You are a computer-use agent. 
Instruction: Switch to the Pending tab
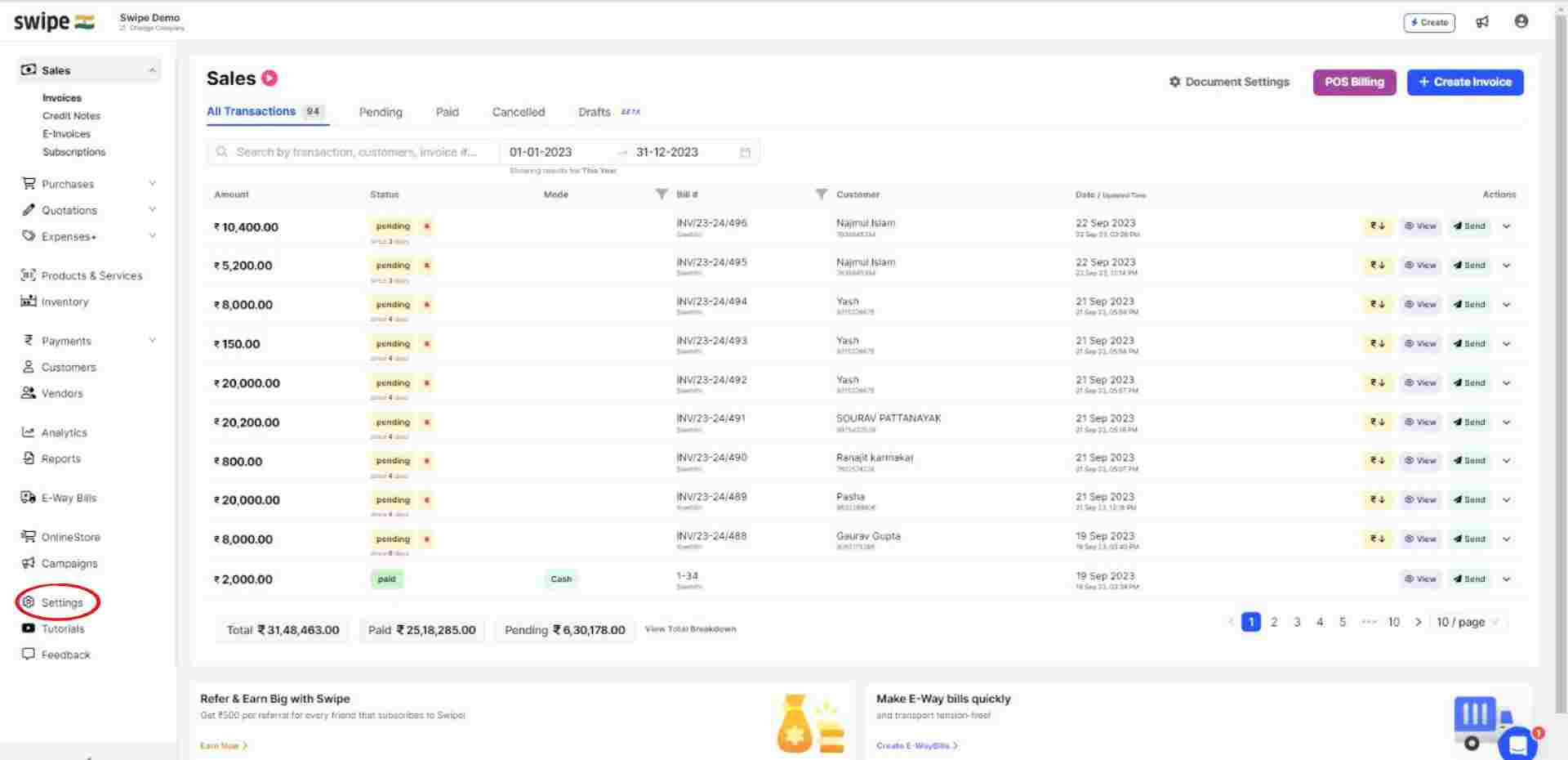(x=381, y=113)
